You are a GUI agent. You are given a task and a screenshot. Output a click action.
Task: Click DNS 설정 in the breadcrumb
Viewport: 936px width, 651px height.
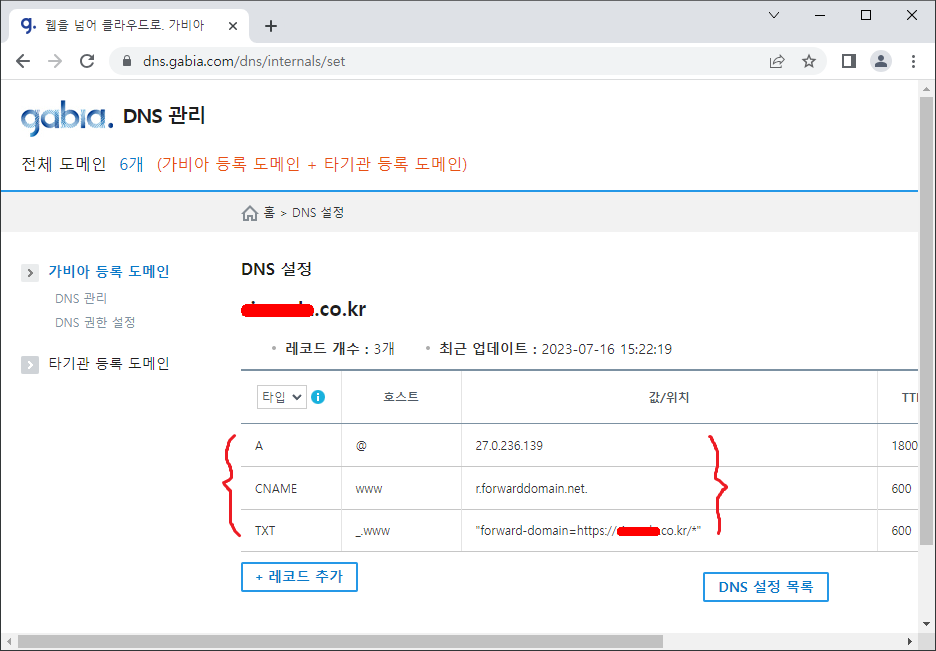click(318, 213)
